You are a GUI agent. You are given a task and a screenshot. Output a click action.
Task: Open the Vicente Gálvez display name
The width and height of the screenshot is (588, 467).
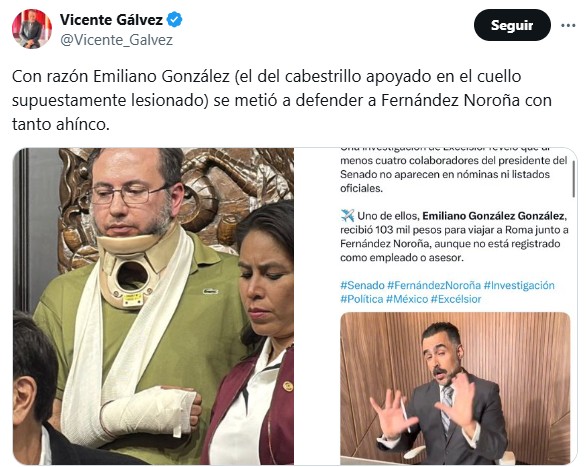111,20
